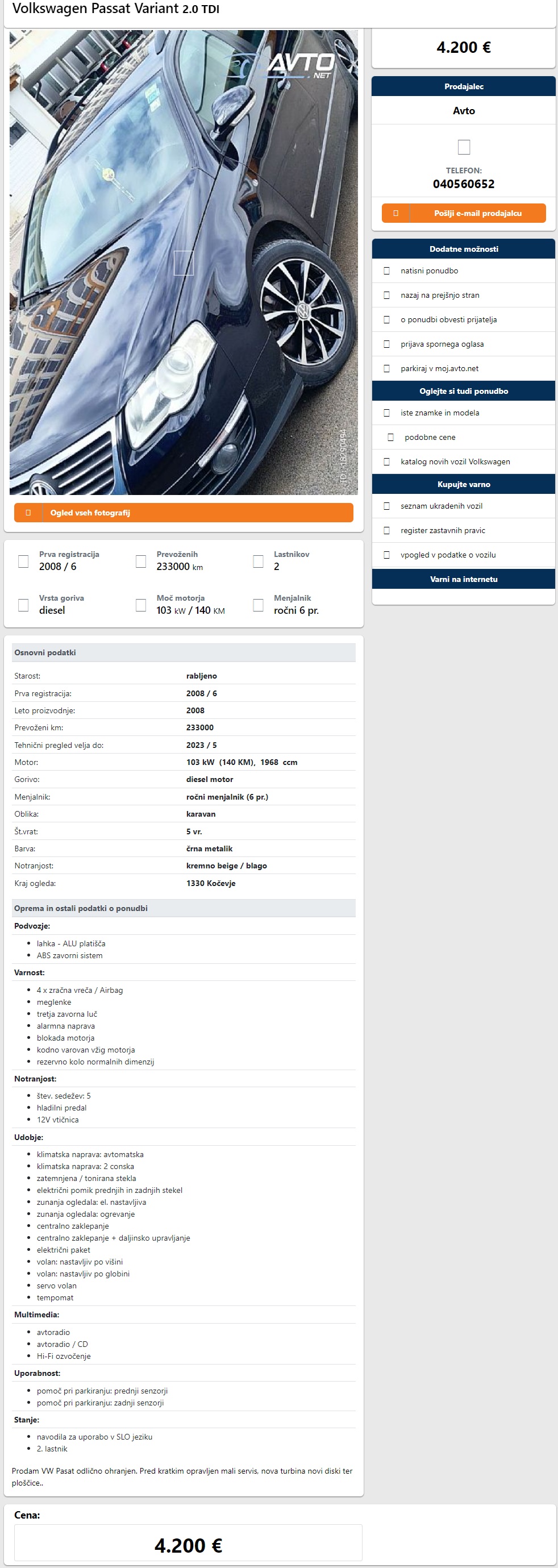Image resolution: width=558 pixels, height=1568 pixels.
Task: Click icon beside podobne cene
Action: pyautogui.click(x=391, y=437)
